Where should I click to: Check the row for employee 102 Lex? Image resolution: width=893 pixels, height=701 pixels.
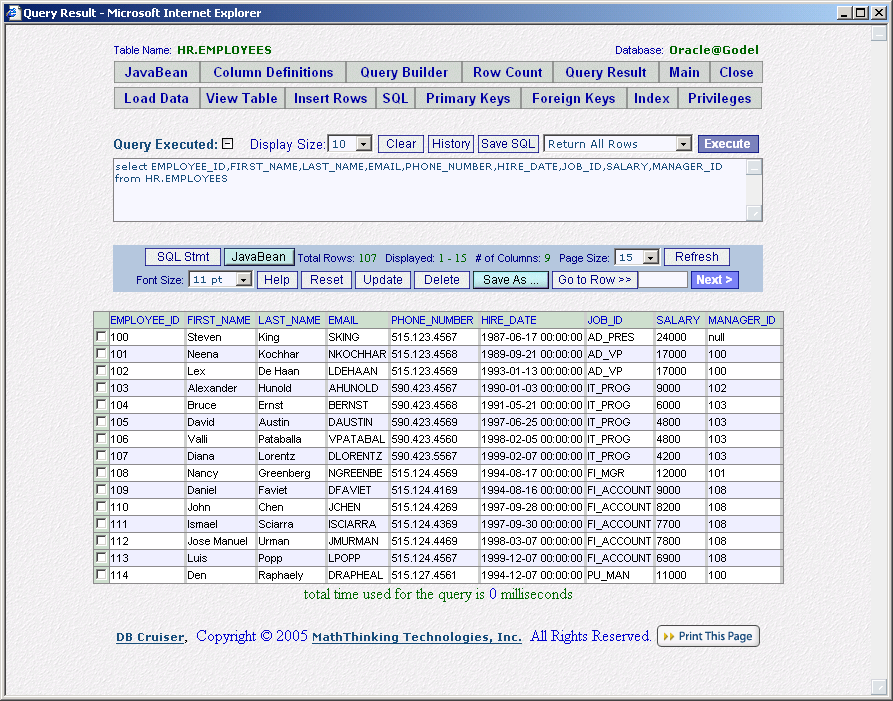[101, 371]
